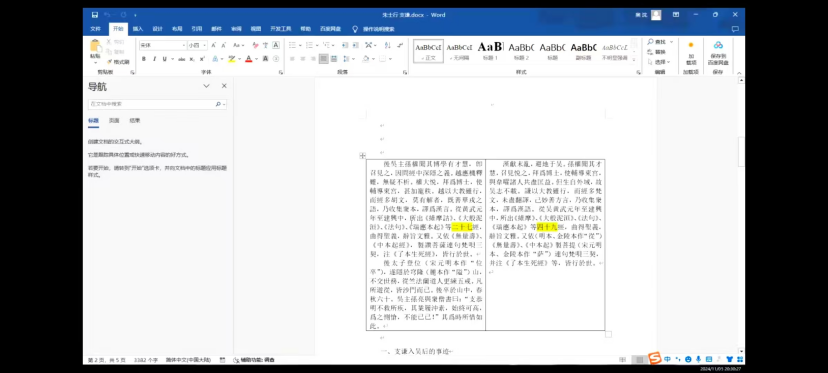The image size is (828, 373).
Task: Open the Change Case Aa dropdown
Action: [x=239, y=45]
